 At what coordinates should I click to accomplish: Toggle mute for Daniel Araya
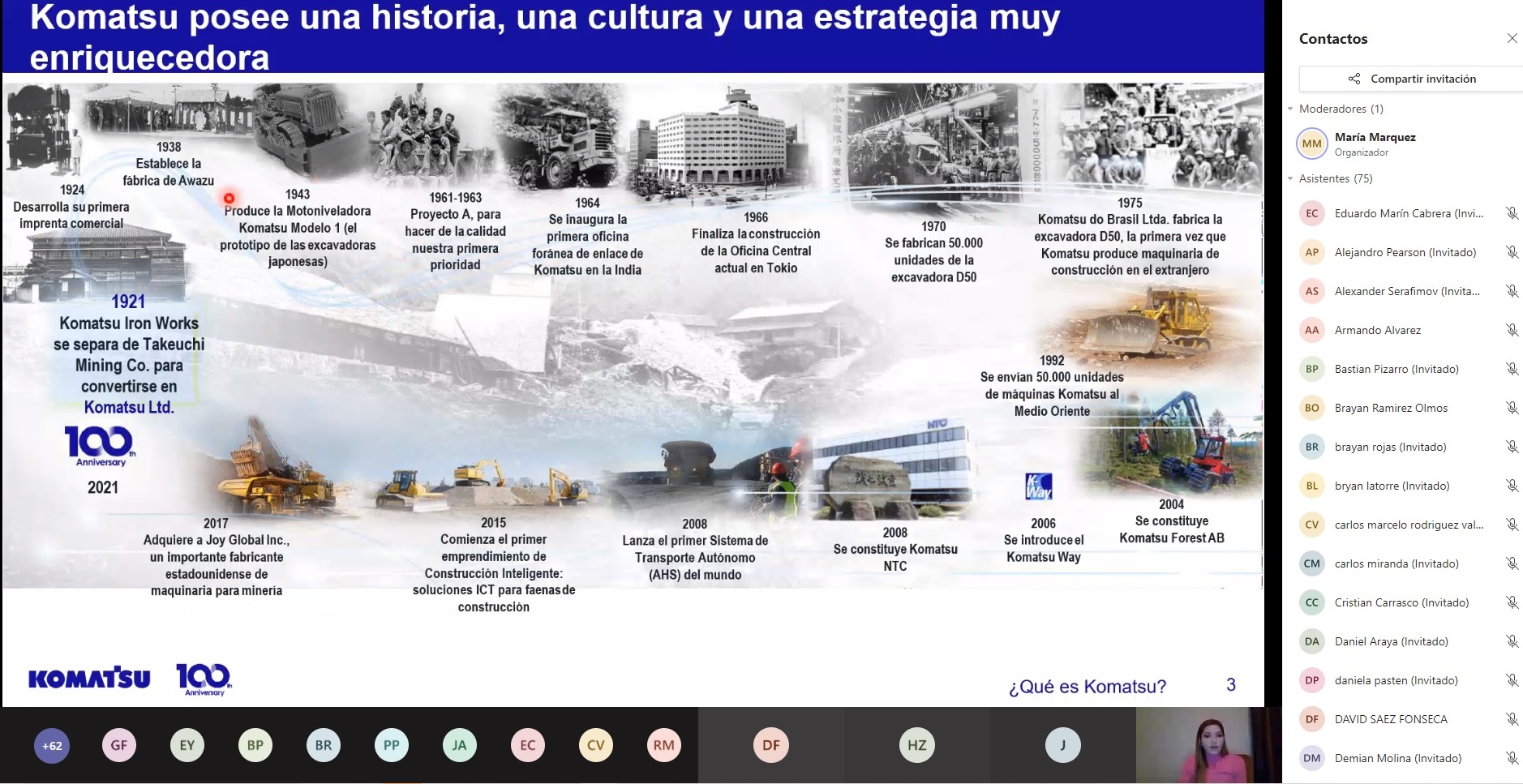coord(1512,641)
